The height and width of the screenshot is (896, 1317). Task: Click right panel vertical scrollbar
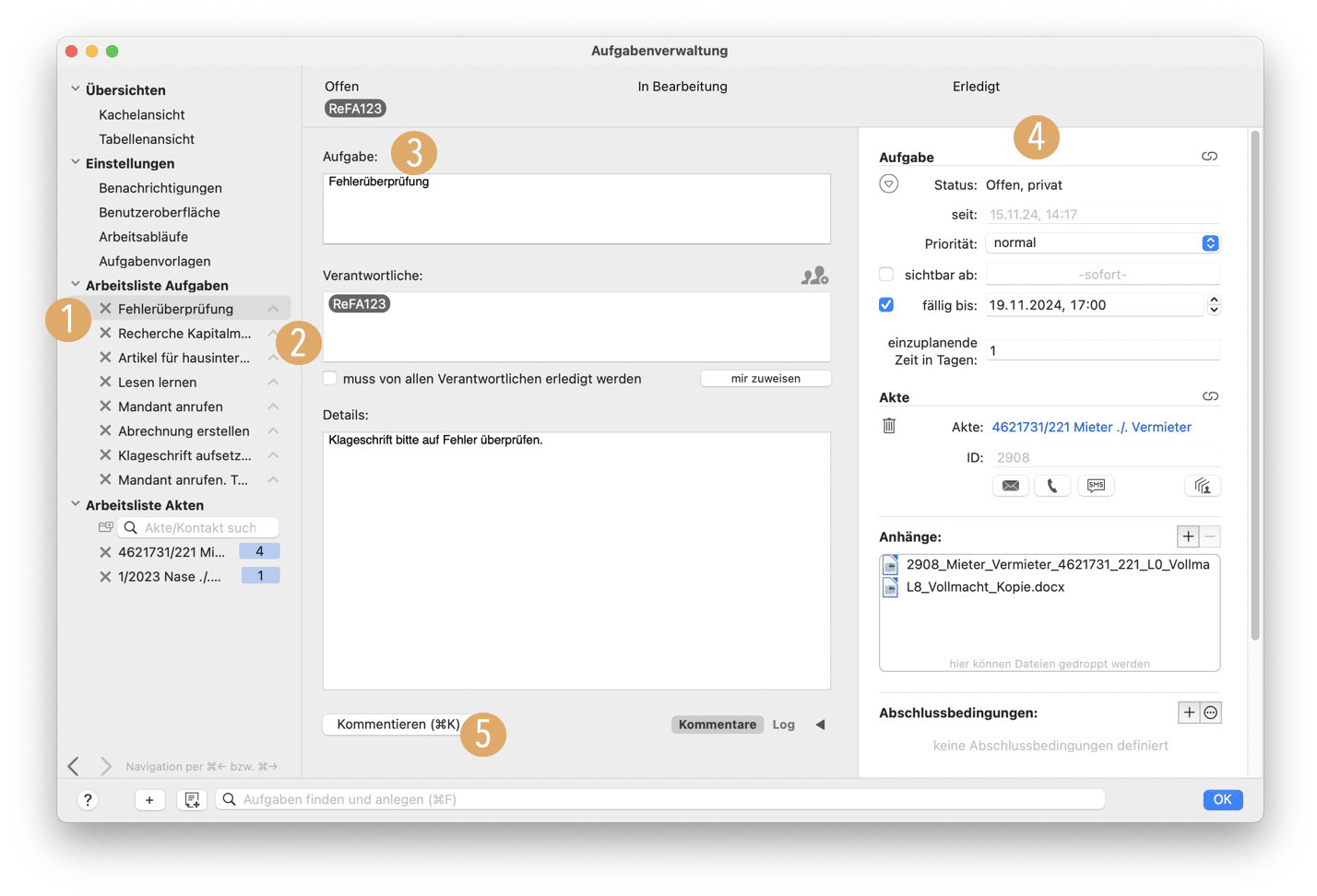click(1255, 387)
